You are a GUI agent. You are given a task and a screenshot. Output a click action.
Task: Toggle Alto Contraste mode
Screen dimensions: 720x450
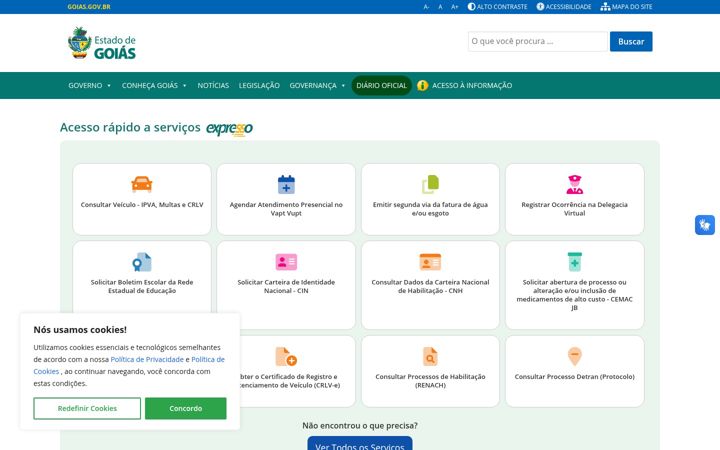coord(497,7)
